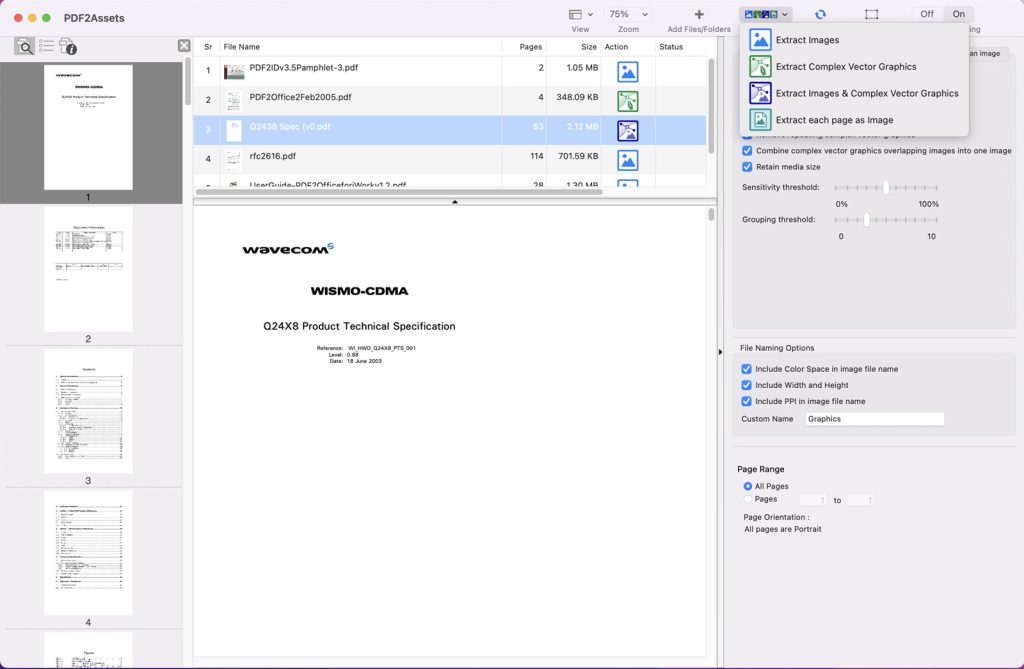The image size is (1024, 669).
Task: Choose Extract Images from the menu
Action: click(807, 40)
